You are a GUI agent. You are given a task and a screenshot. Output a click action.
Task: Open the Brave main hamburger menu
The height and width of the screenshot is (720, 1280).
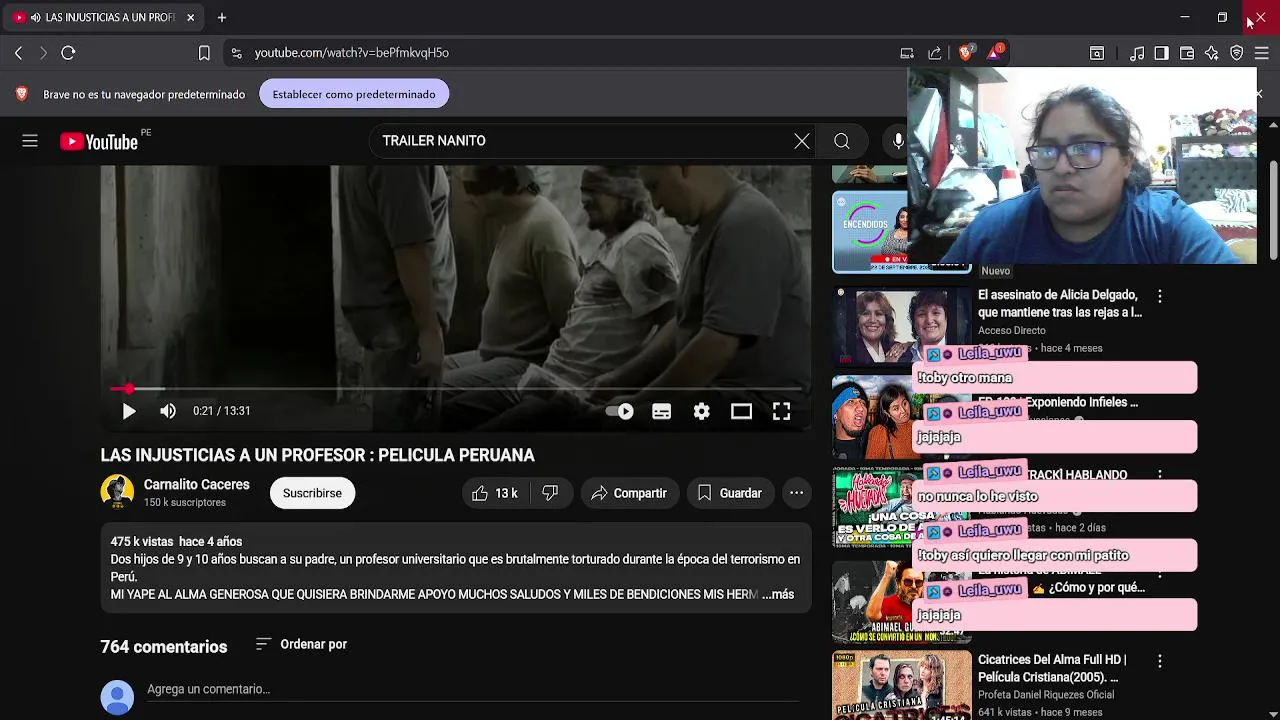1262,53
